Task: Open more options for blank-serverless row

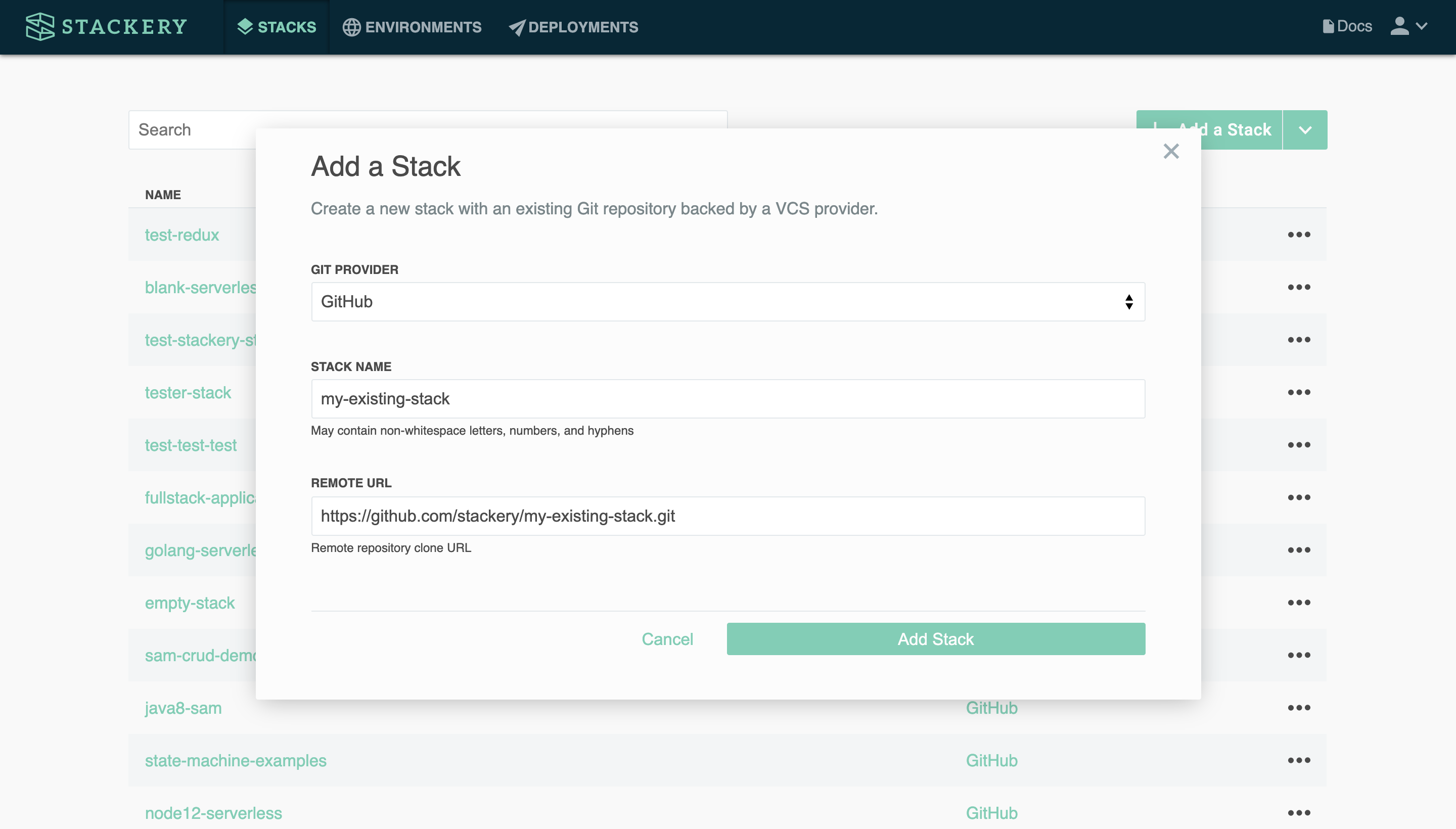Action: click(x=1299, y=287)
